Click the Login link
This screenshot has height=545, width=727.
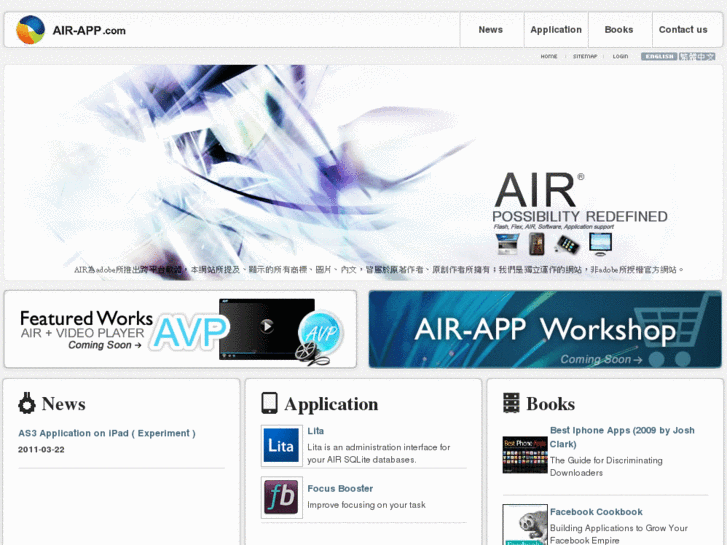(620, 56)
